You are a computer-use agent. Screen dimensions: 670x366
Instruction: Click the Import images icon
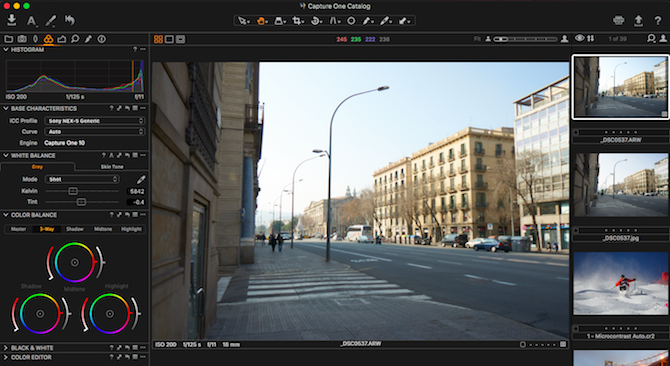point(12,20)
